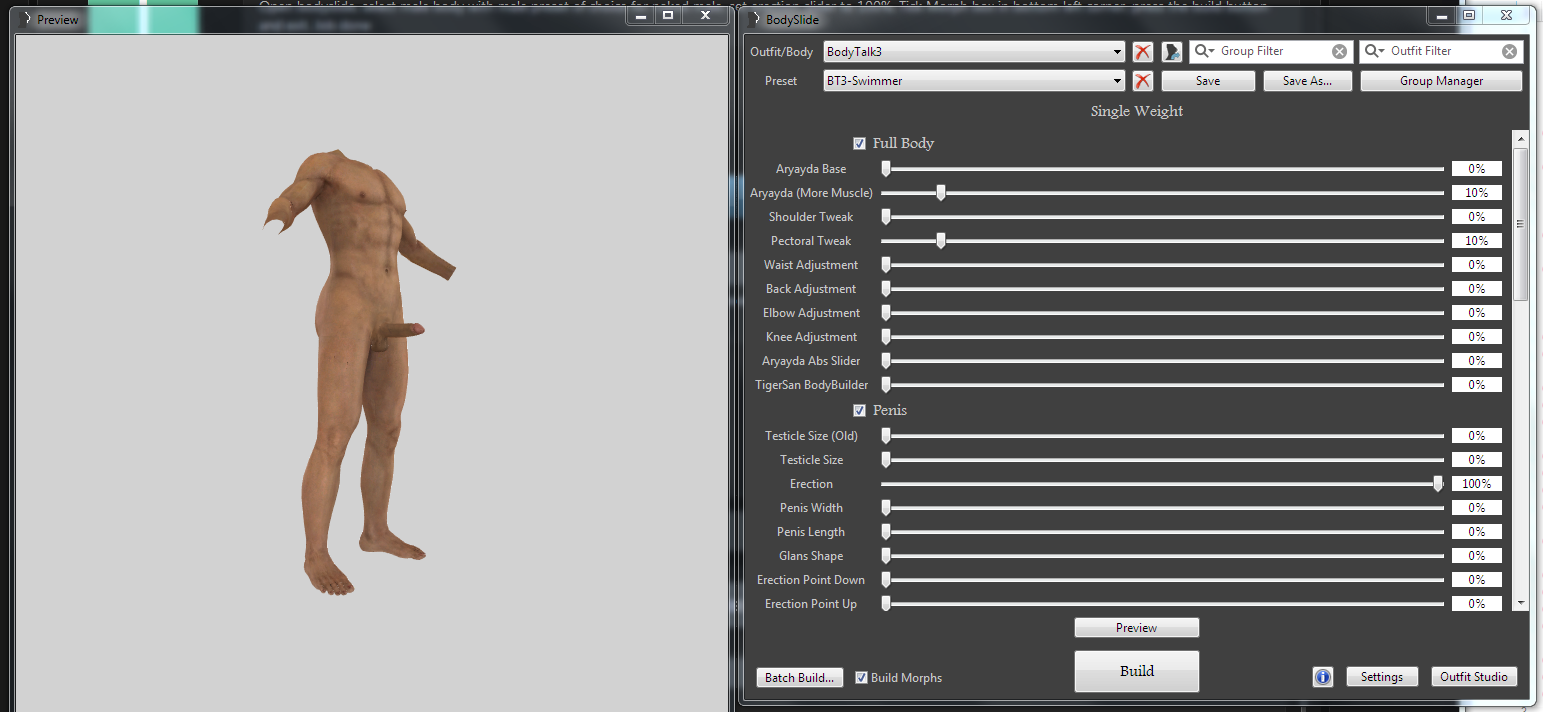The width and height of the screenshot is (1543, 712).
Task: Open Outfit Filter search options magnifier
Action: (1375, 51)
